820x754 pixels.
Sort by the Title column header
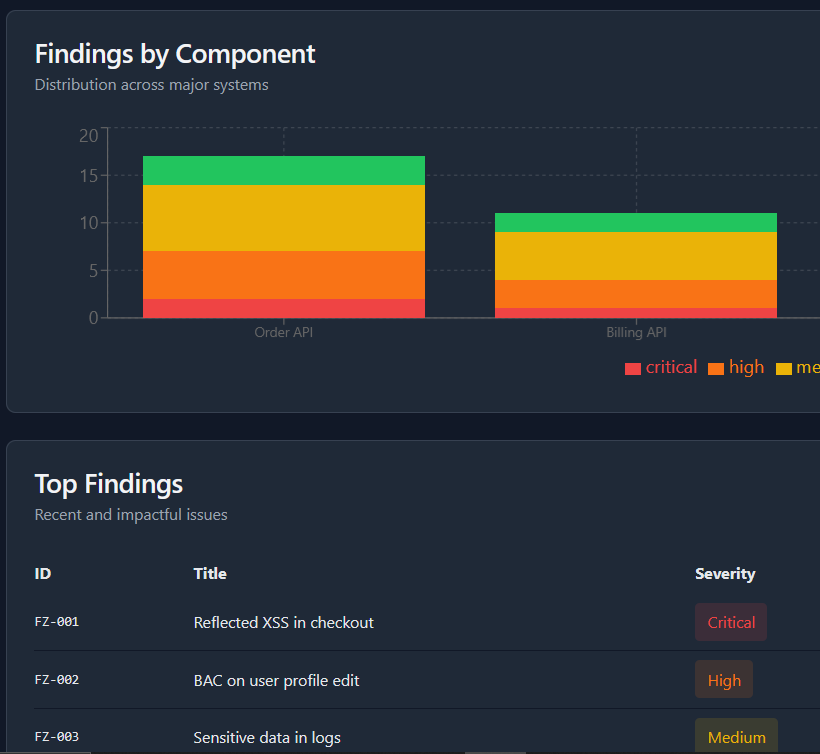point(210,574)
